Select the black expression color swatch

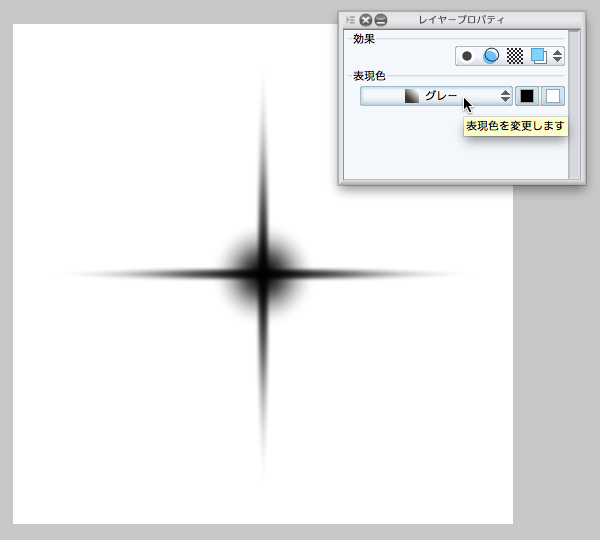pos(527,96)
